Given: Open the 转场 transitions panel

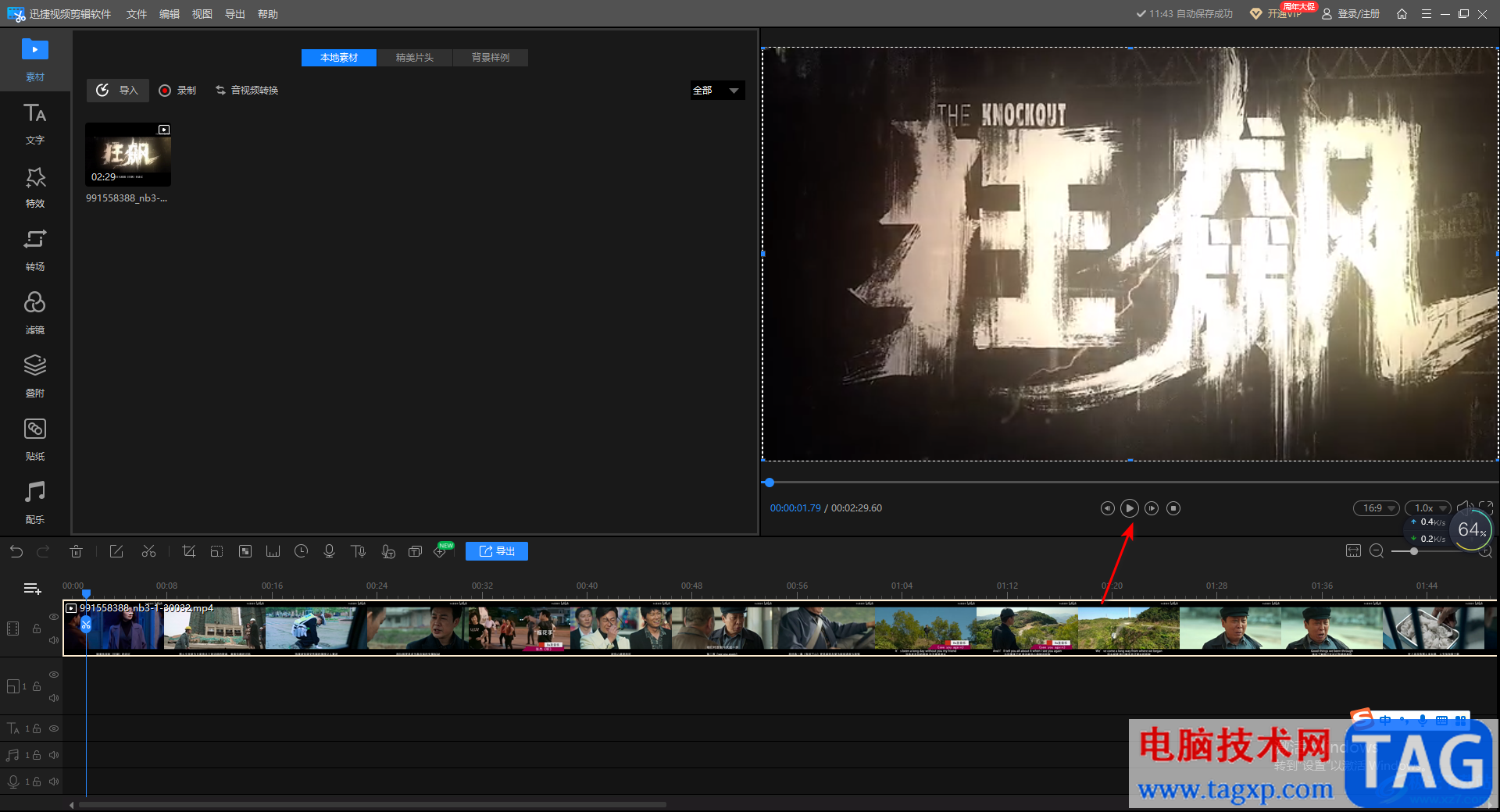Looking at the screenshot, I should pos(34,250).
